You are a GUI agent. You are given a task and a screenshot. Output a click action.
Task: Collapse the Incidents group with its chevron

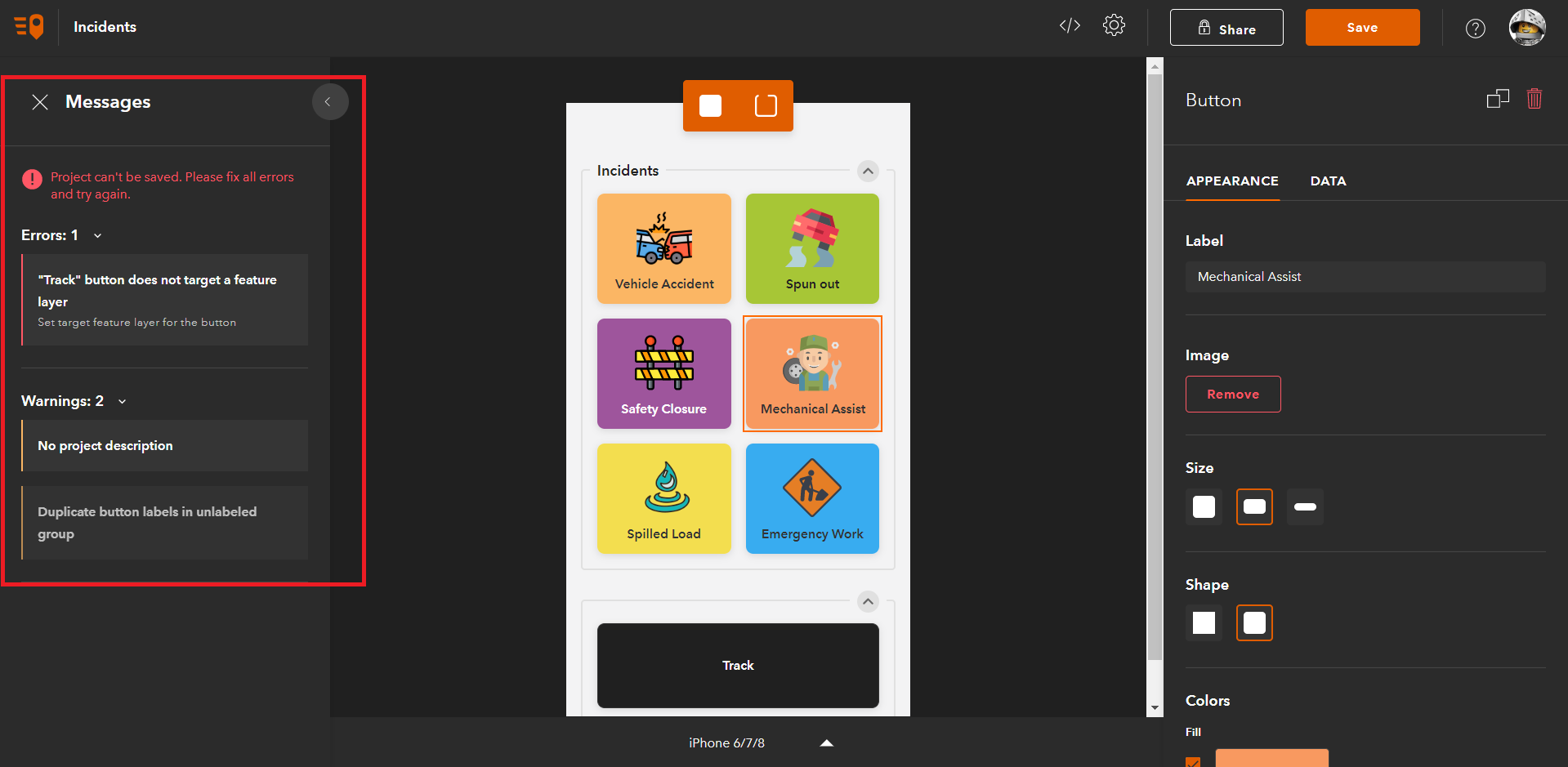868,172
